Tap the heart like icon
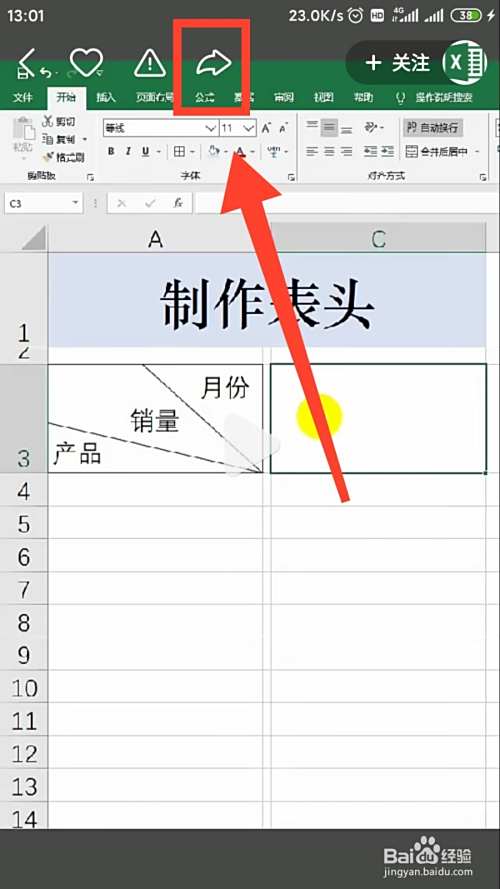The height and width of the screenshot is (889, 500). [86, 62]
